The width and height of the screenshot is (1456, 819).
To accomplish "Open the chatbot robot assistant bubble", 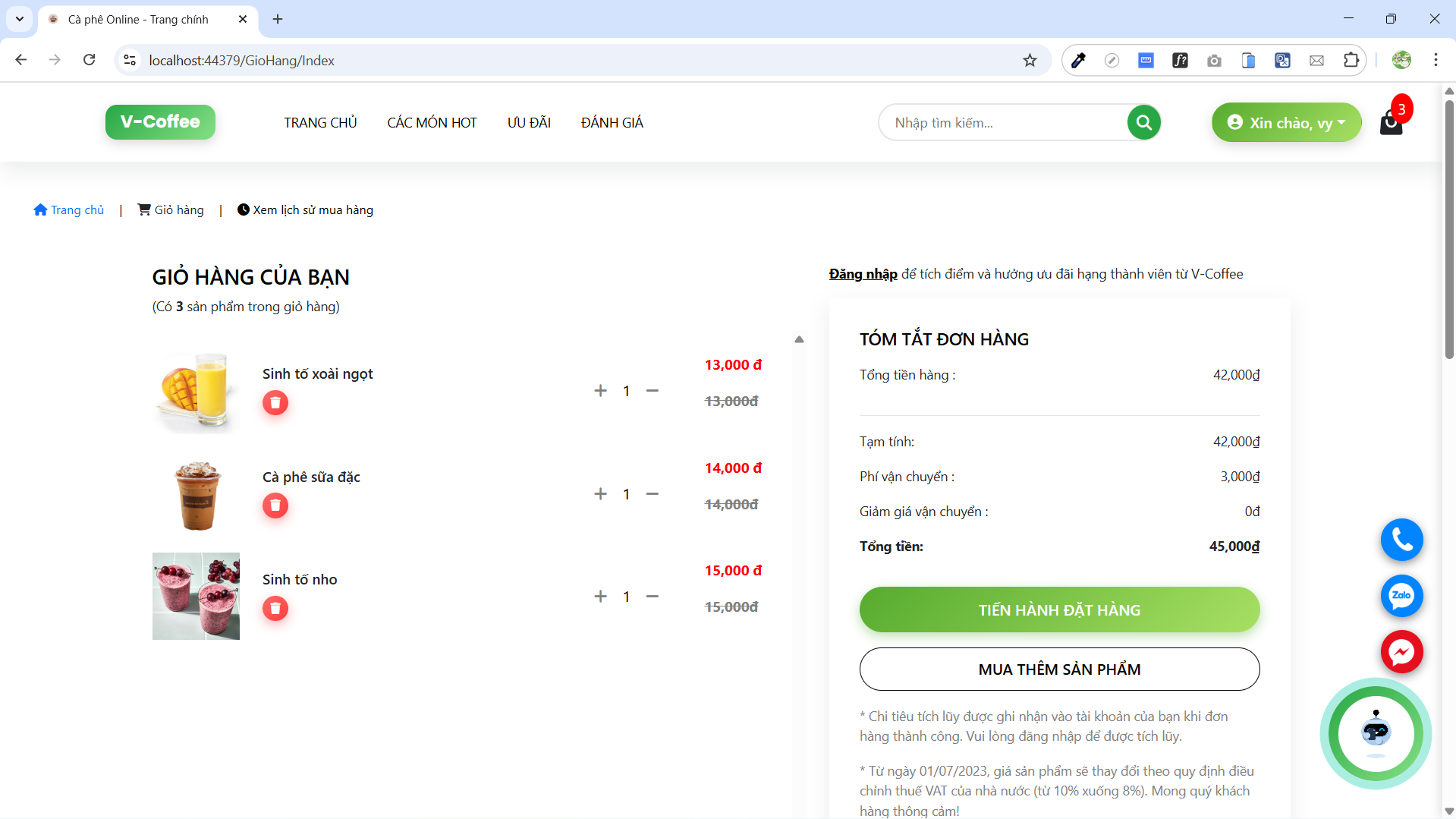I will pyautogui.click(x=1376, y=734).
